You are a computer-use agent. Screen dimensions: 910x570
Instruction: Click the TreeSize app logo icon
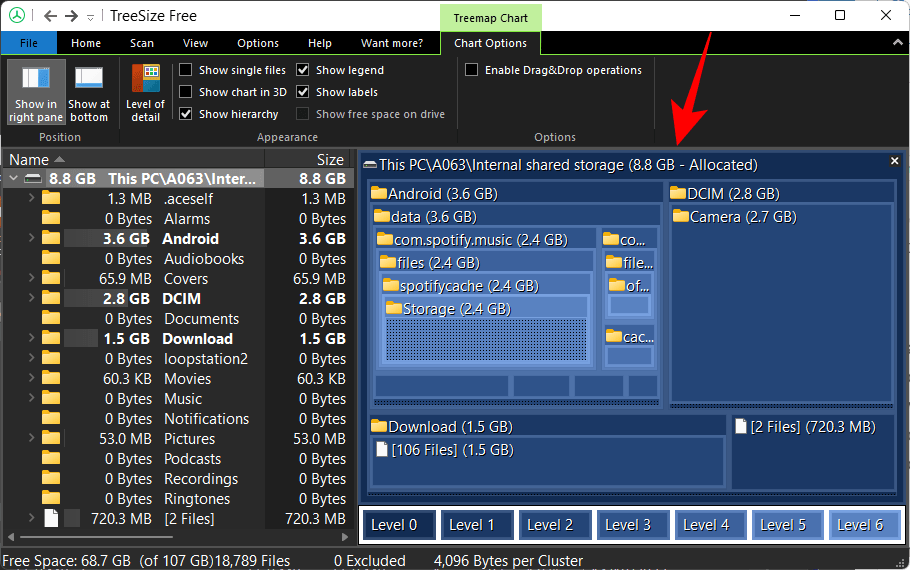(17, 15)
